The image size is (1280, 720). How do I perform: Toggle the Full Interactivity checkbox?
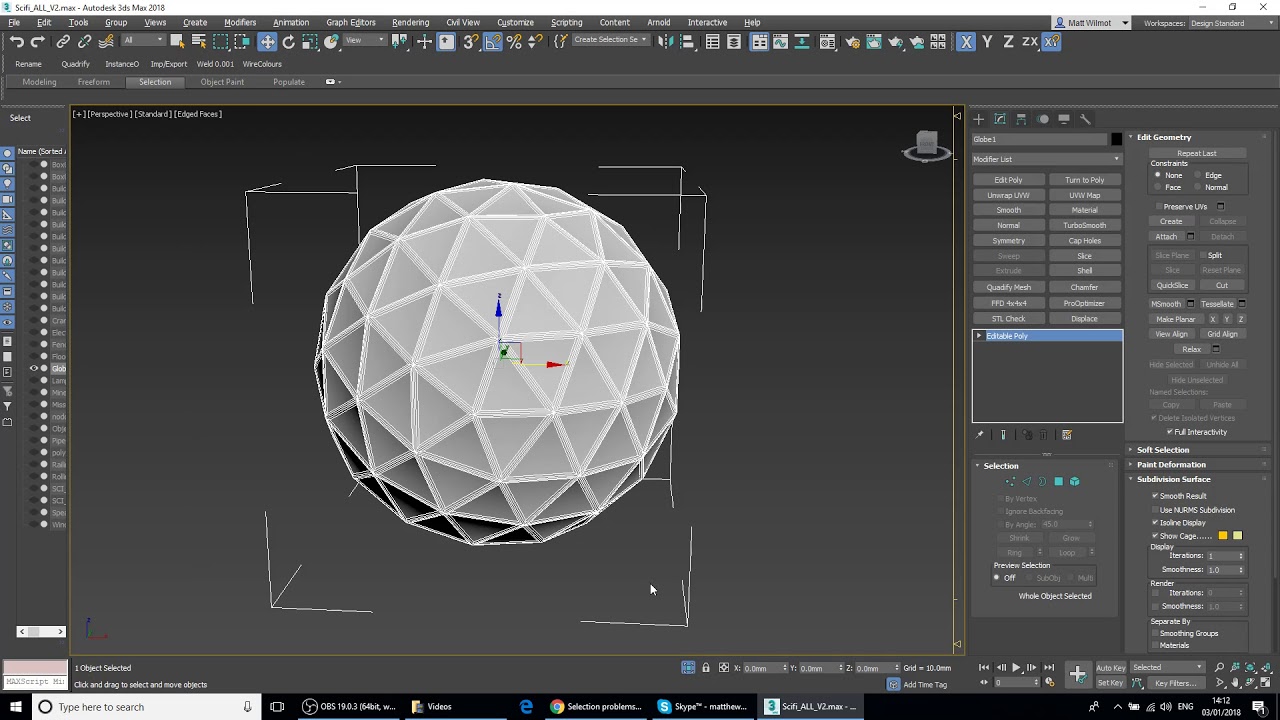pyautogui.click(x=1170, y=432)
